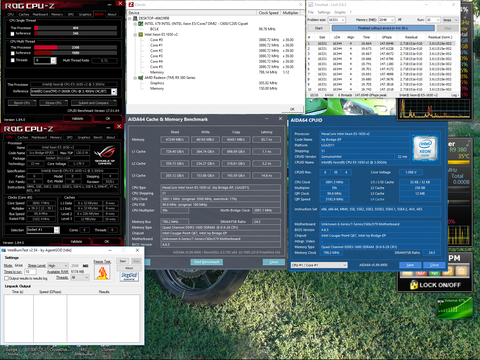
Task: Click the Clocks window title bar icon
Action: coord(131,4)
